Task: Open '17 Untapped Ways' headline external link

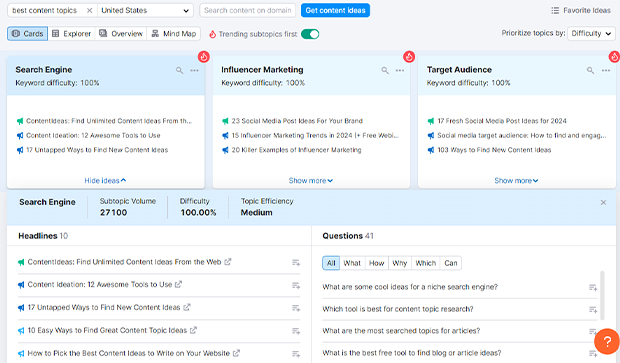Action: tap(187, 307)
